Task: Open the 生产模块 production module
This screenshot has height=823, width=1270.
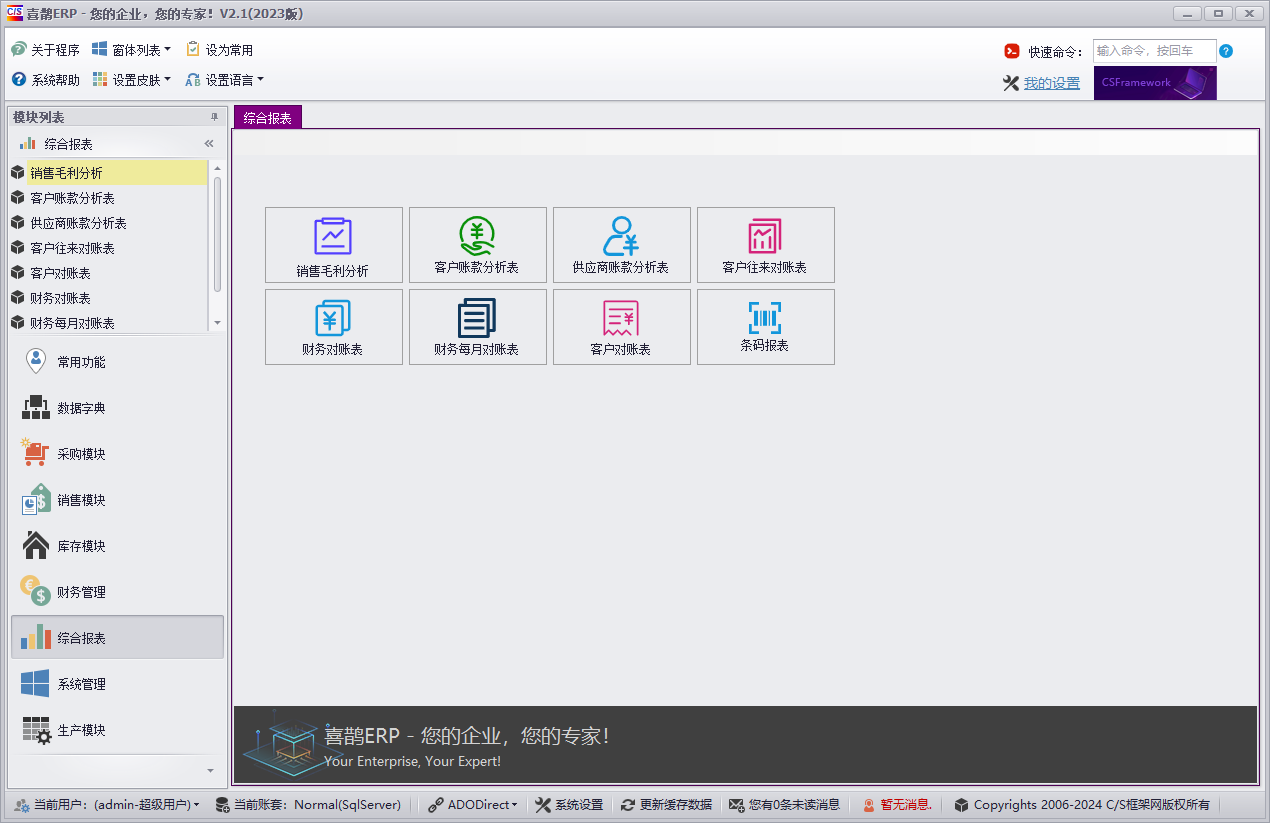Action: pyautogui.click(x=117, y=730)
